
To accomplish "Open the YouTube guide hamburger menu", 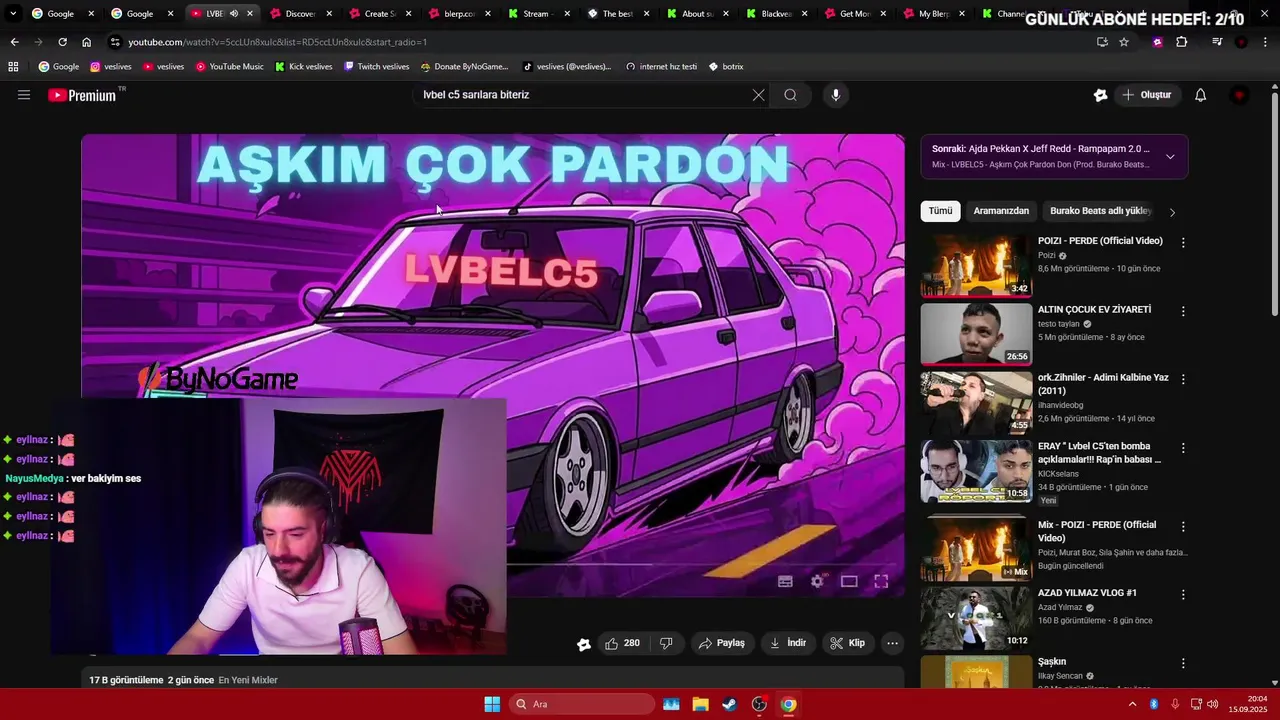I will [x=24, y=95].
